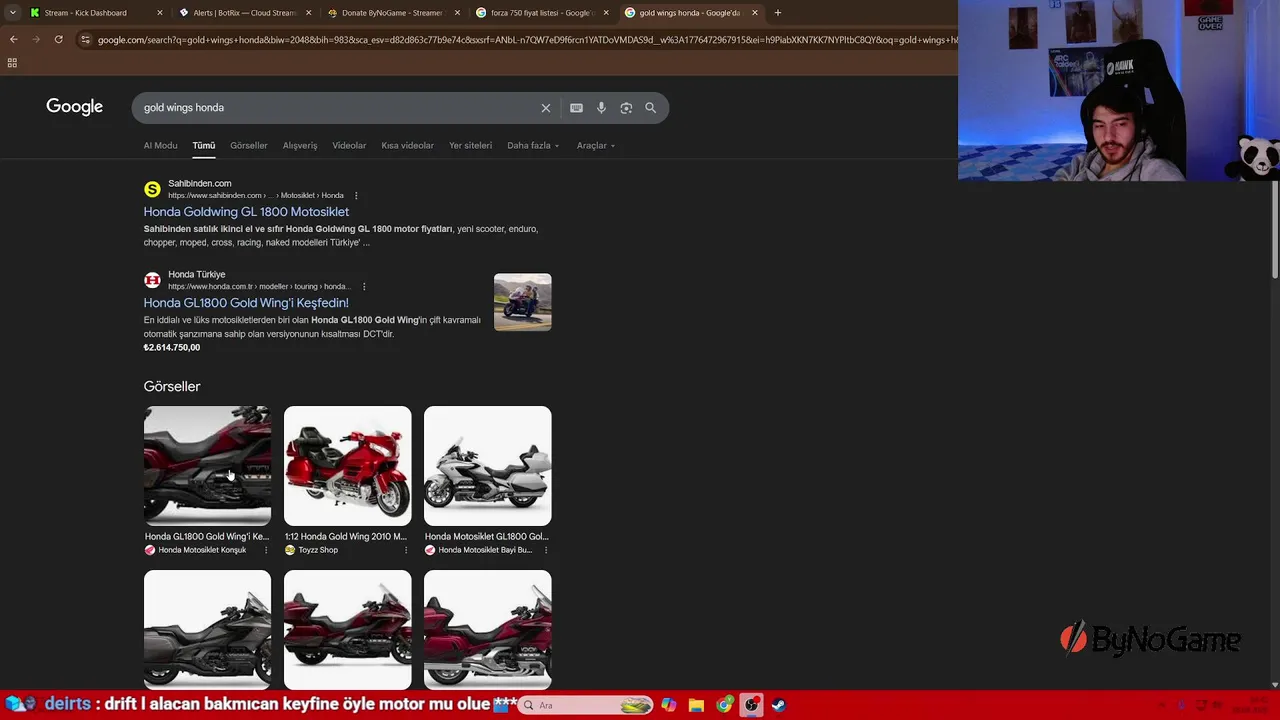The width and height of the screenshot is (1280, 720).
Task: Open more options for Honda Türkiye result
Action: (364, 287)
